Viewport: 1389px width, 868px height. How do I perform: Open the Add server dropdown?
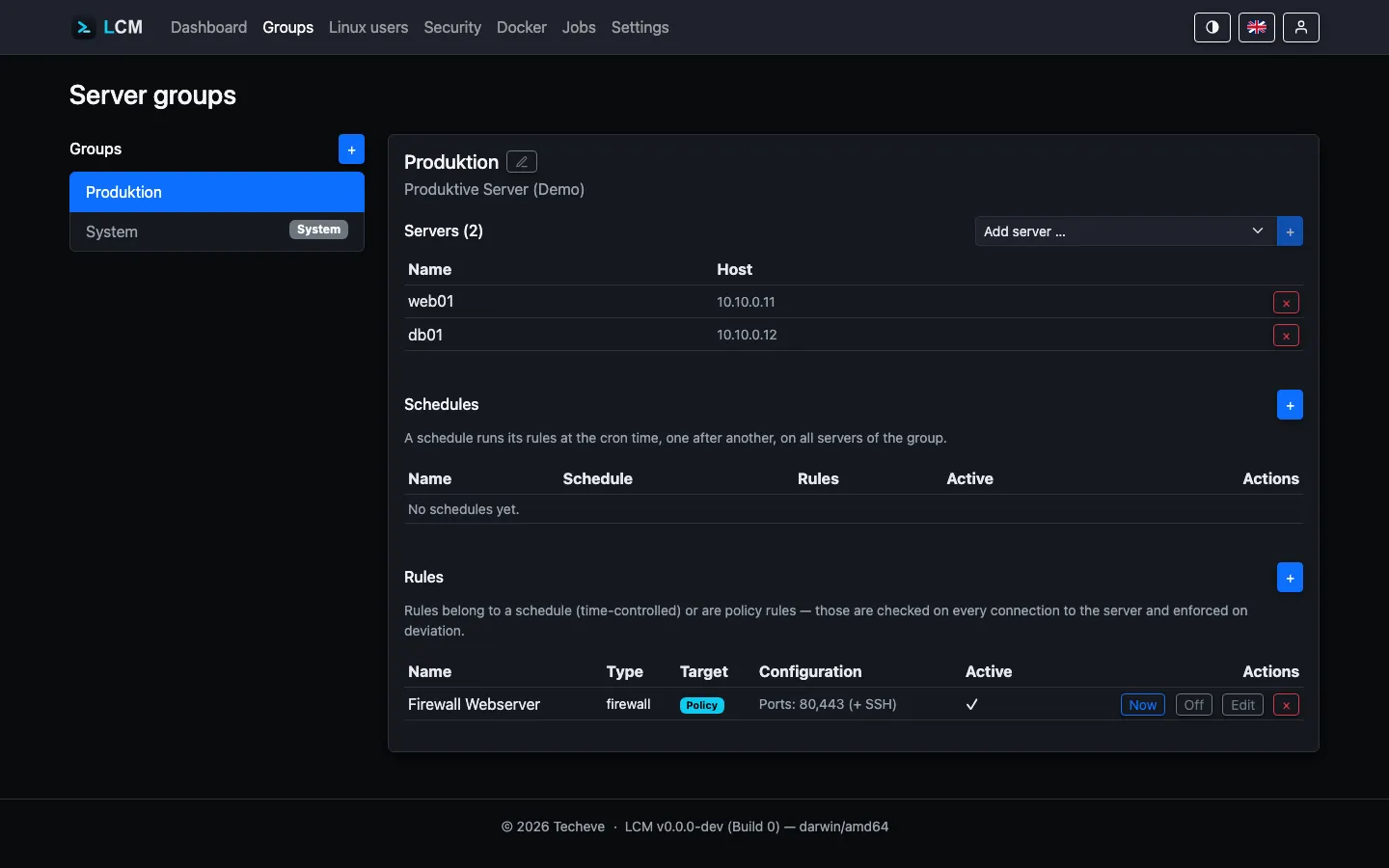(1126, 231)
